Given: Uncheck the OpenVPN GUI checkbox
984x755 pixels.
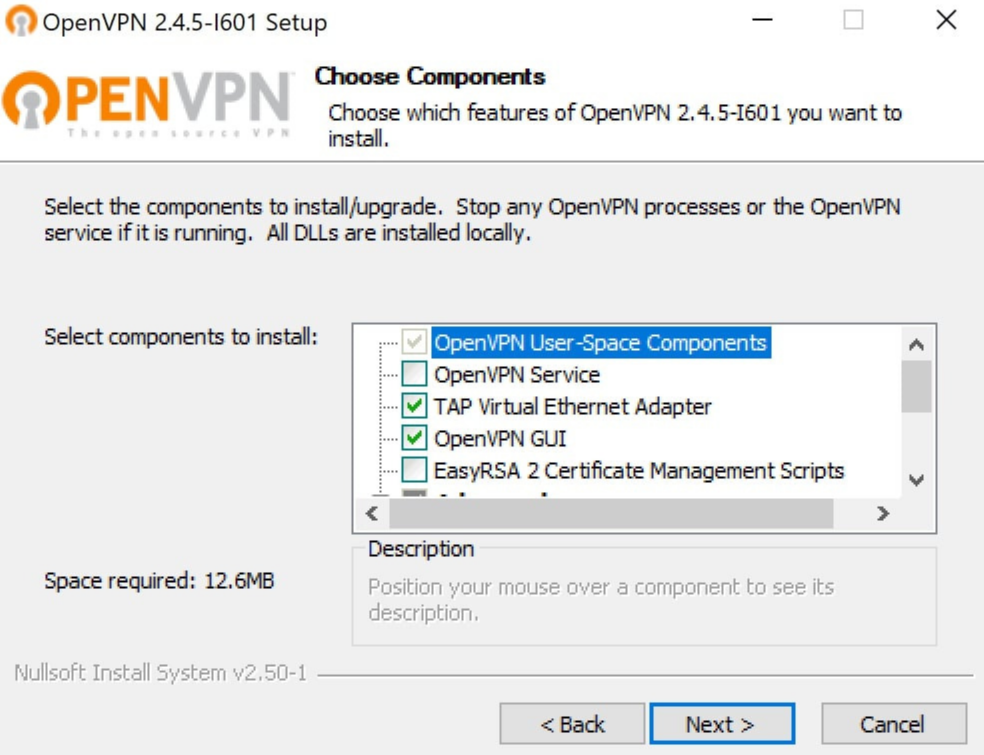Looking at the screenshot, I should (414, 438).
